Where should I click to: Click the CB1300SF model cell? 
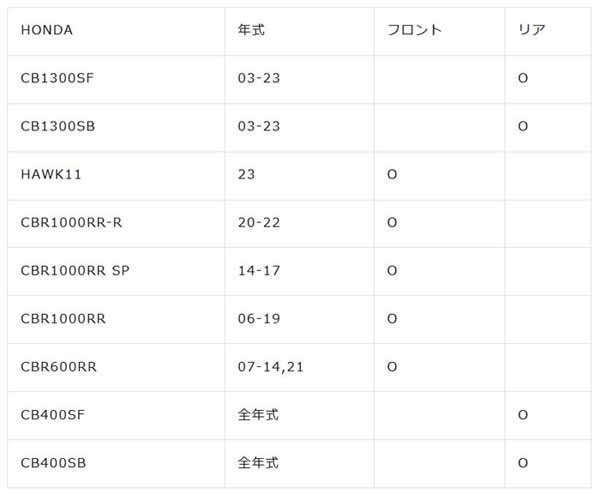(x=57, y=78)
